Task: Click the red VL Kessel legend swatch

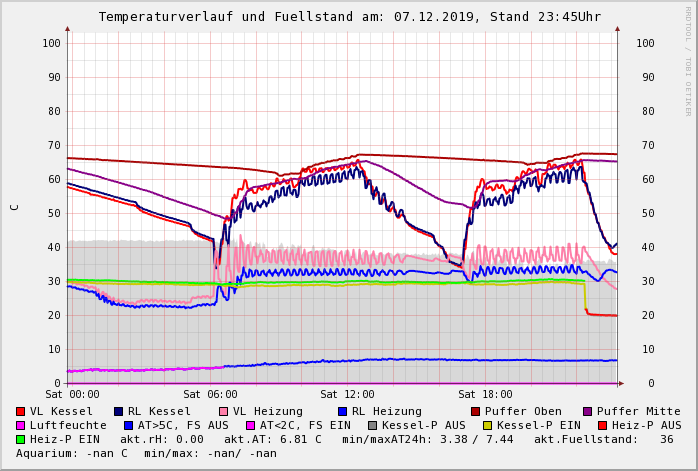Action: (20, 411)
